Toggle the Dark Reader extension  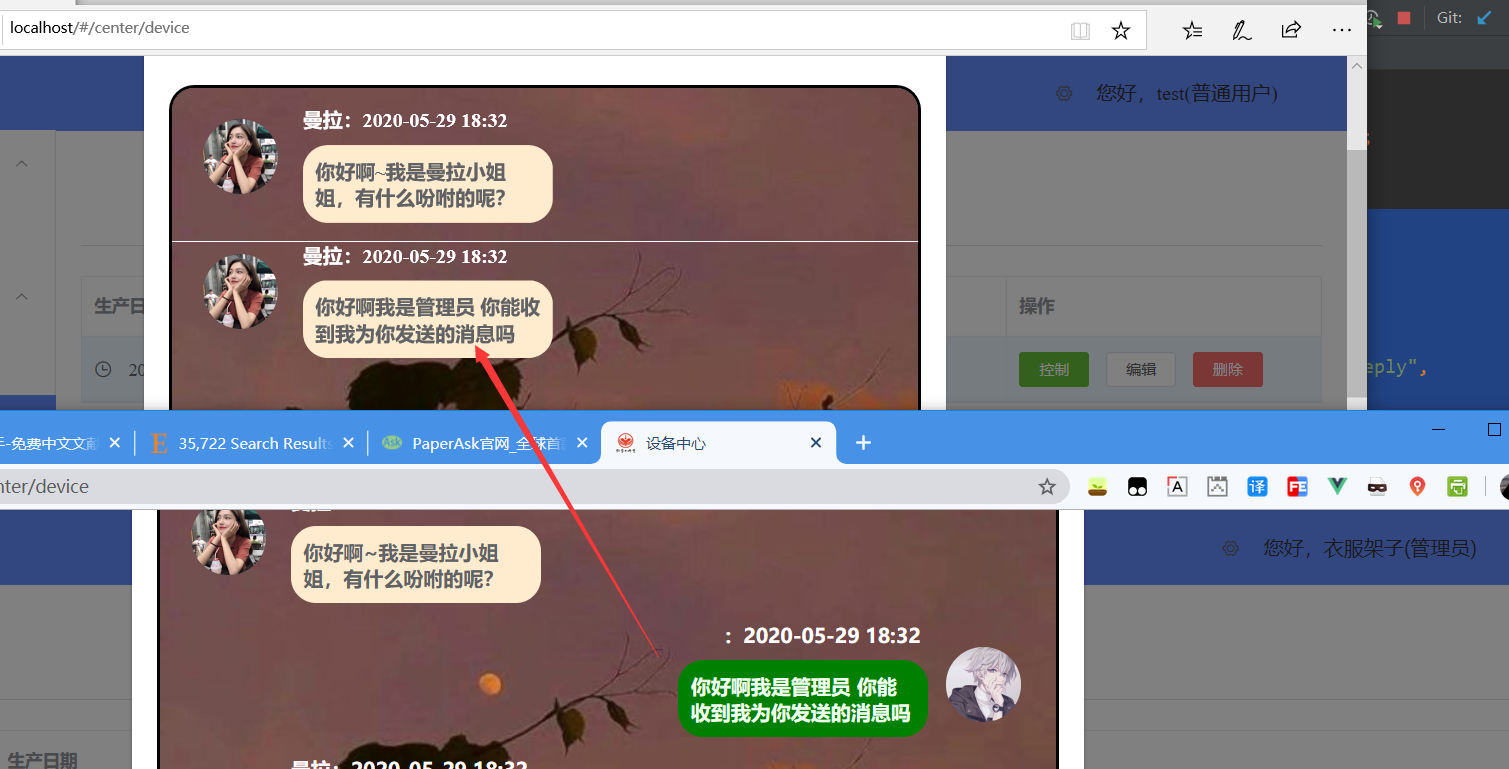(1137, 486)
